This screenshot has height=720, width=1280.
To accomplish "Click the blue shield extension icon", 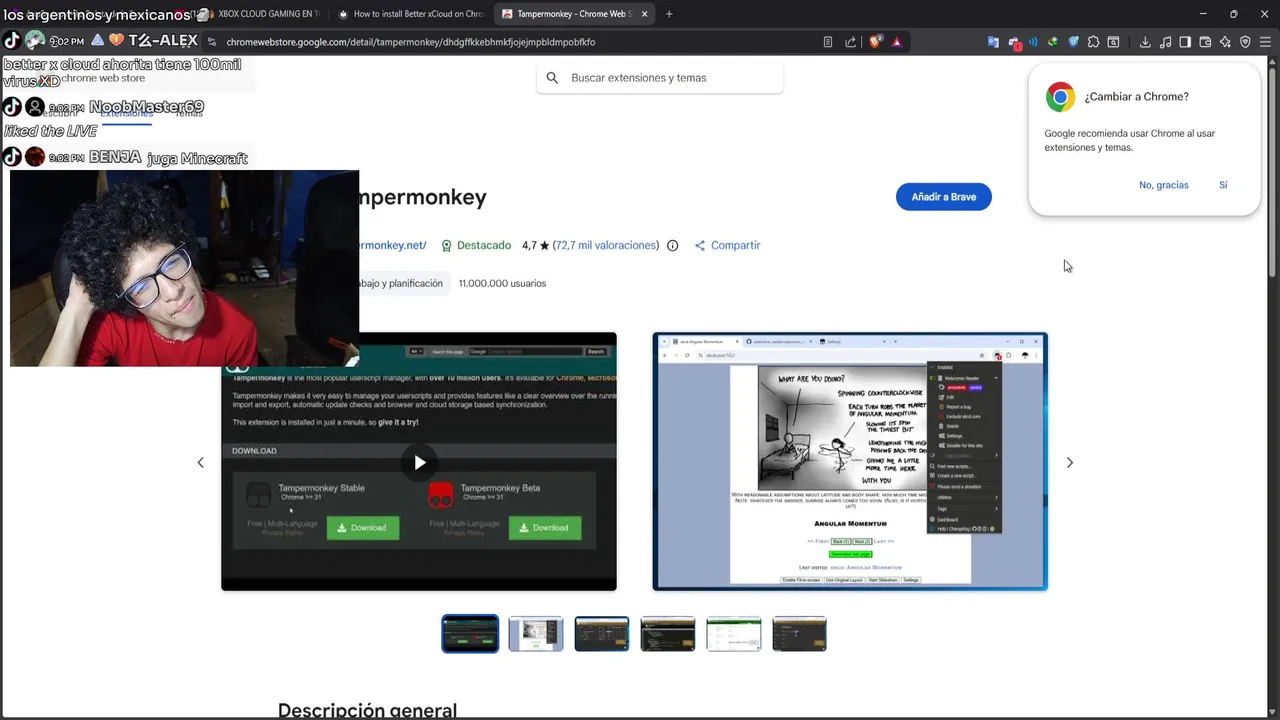I will click(1073, 42).
